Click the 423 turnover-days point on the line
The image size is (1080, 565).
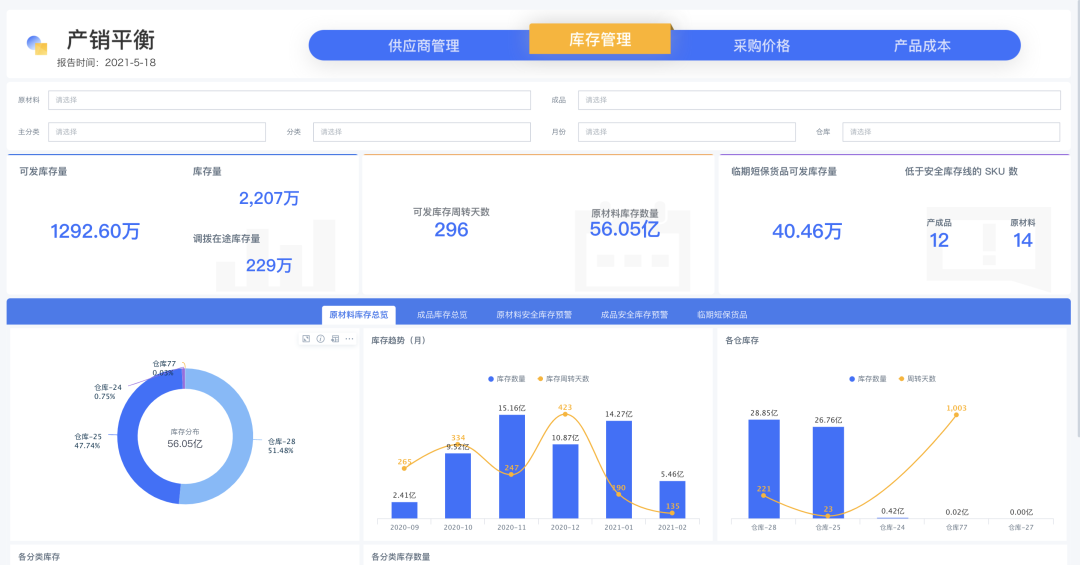(x=565, y=415)
